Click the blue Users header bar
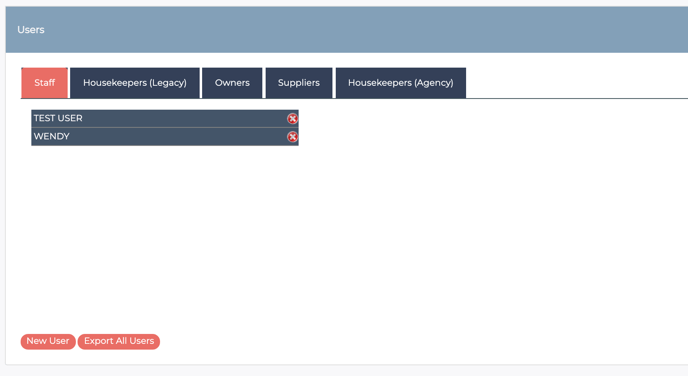The image size is (688, 376). pyautogui.click(x=347, y=30)
